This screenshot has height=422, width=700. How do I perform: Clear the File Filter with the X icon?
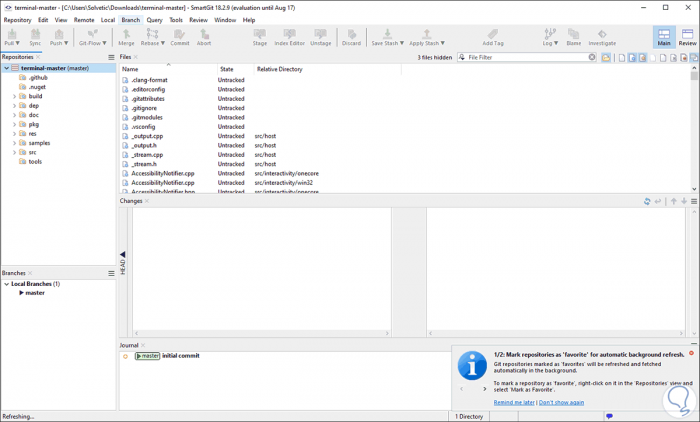pyautogui.click(x=592, y=57)
